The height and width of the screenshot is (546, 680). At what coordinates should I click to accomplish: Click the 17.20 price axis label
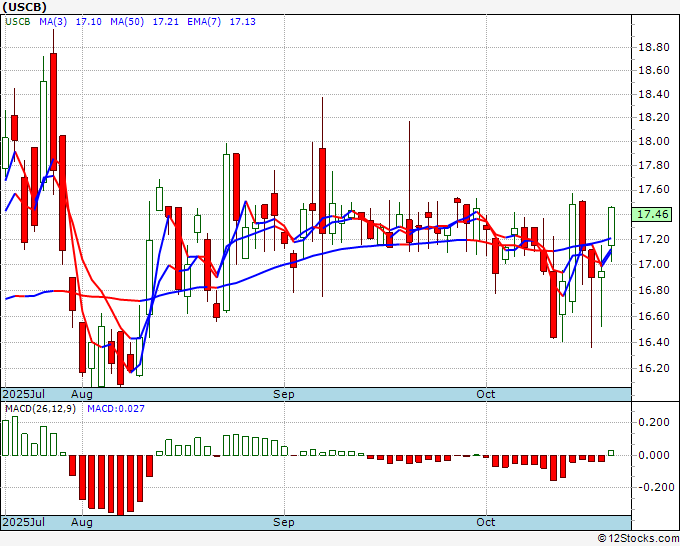pyautogui.click(x=654, y=239)
